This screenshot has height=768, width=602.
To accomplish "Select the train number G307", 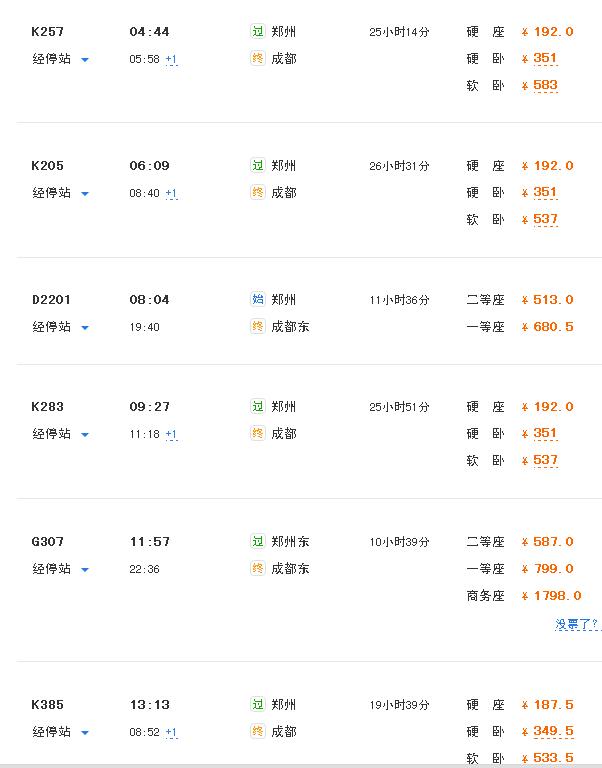I will pyautogui.click(x=48, y=542).
